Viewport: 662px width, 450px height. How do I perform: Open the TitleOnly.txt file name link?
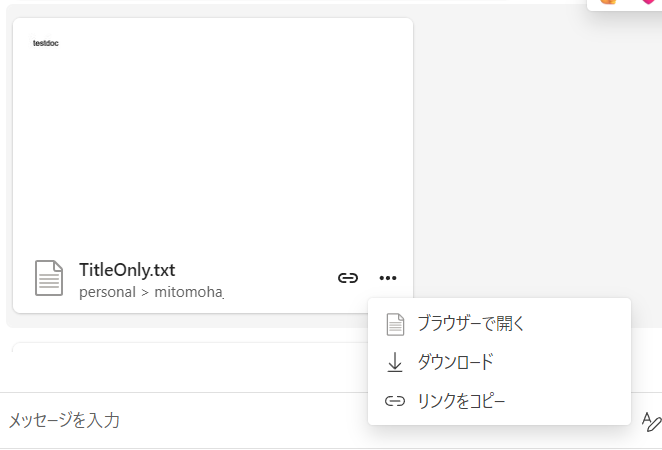127,270
